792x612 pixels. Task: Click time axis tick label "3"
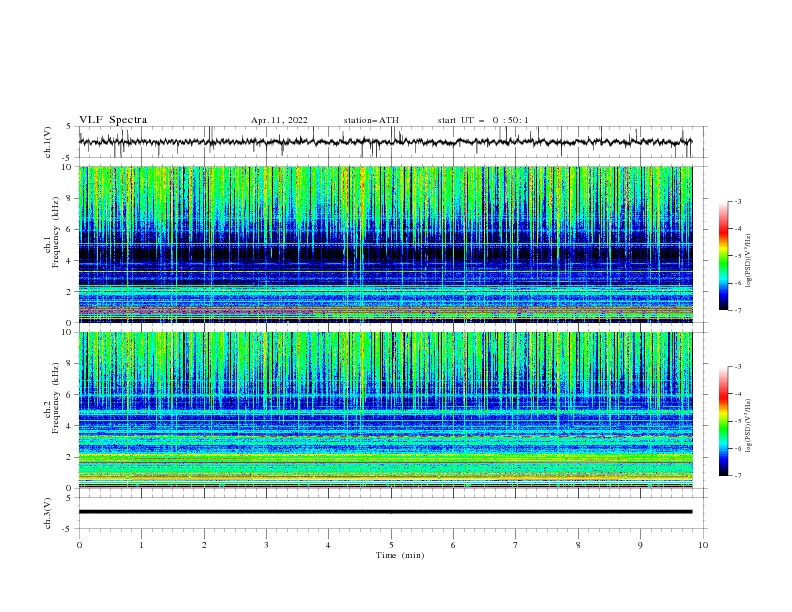[x=266, y=545]
